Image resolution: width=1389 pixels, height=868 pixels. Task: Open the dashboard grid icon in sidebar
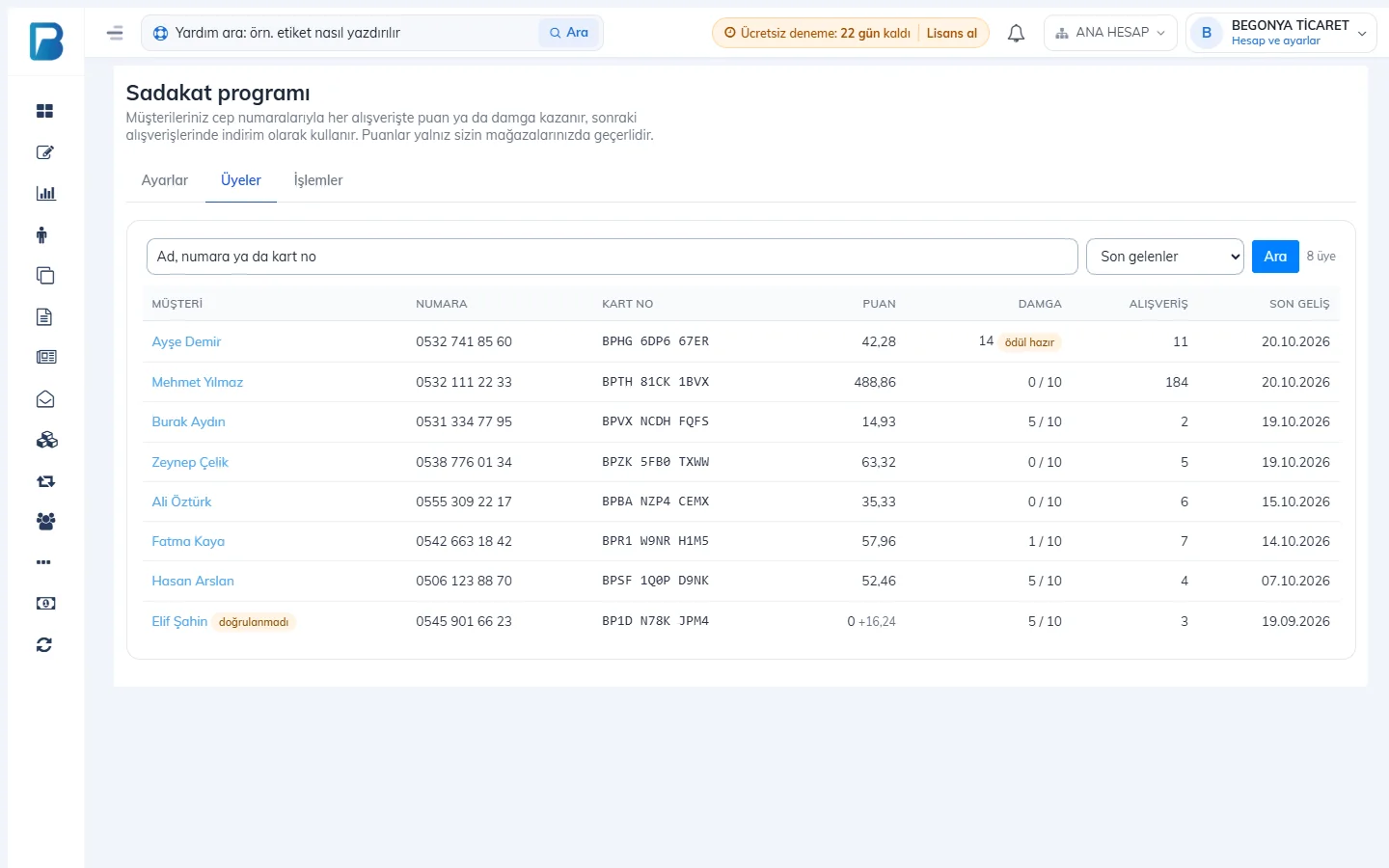(44, 111)
